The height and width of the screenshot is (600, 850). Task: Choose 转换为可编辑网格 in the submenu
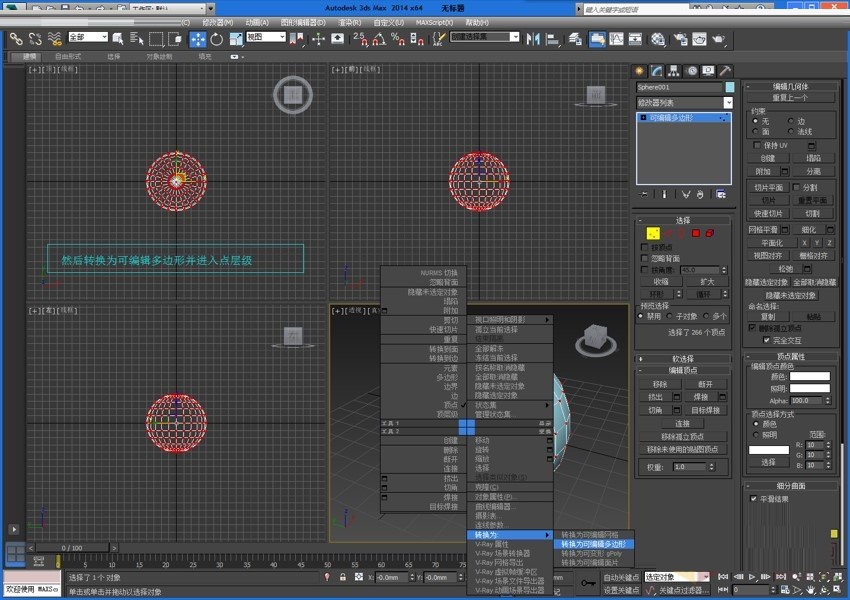[594, 534]
